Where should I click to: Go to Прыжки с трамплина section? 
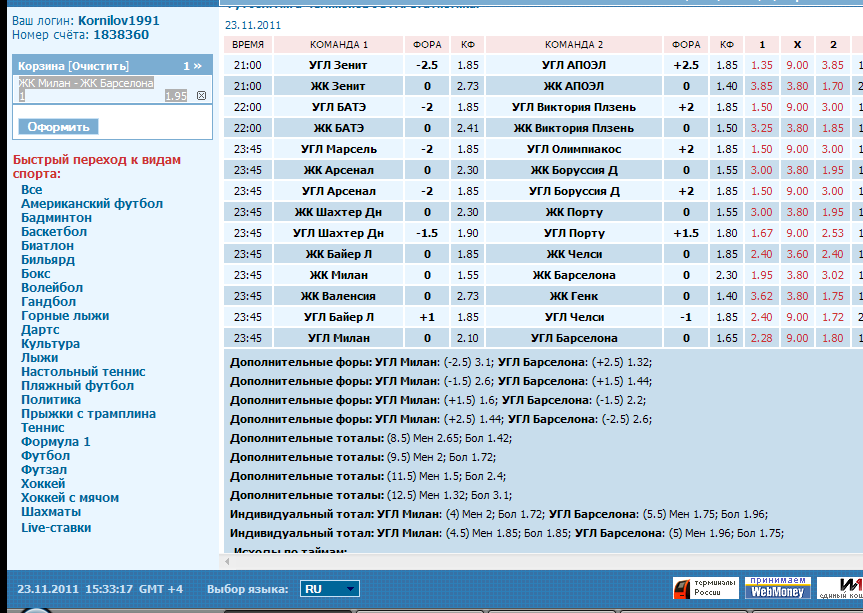[88, 414]
